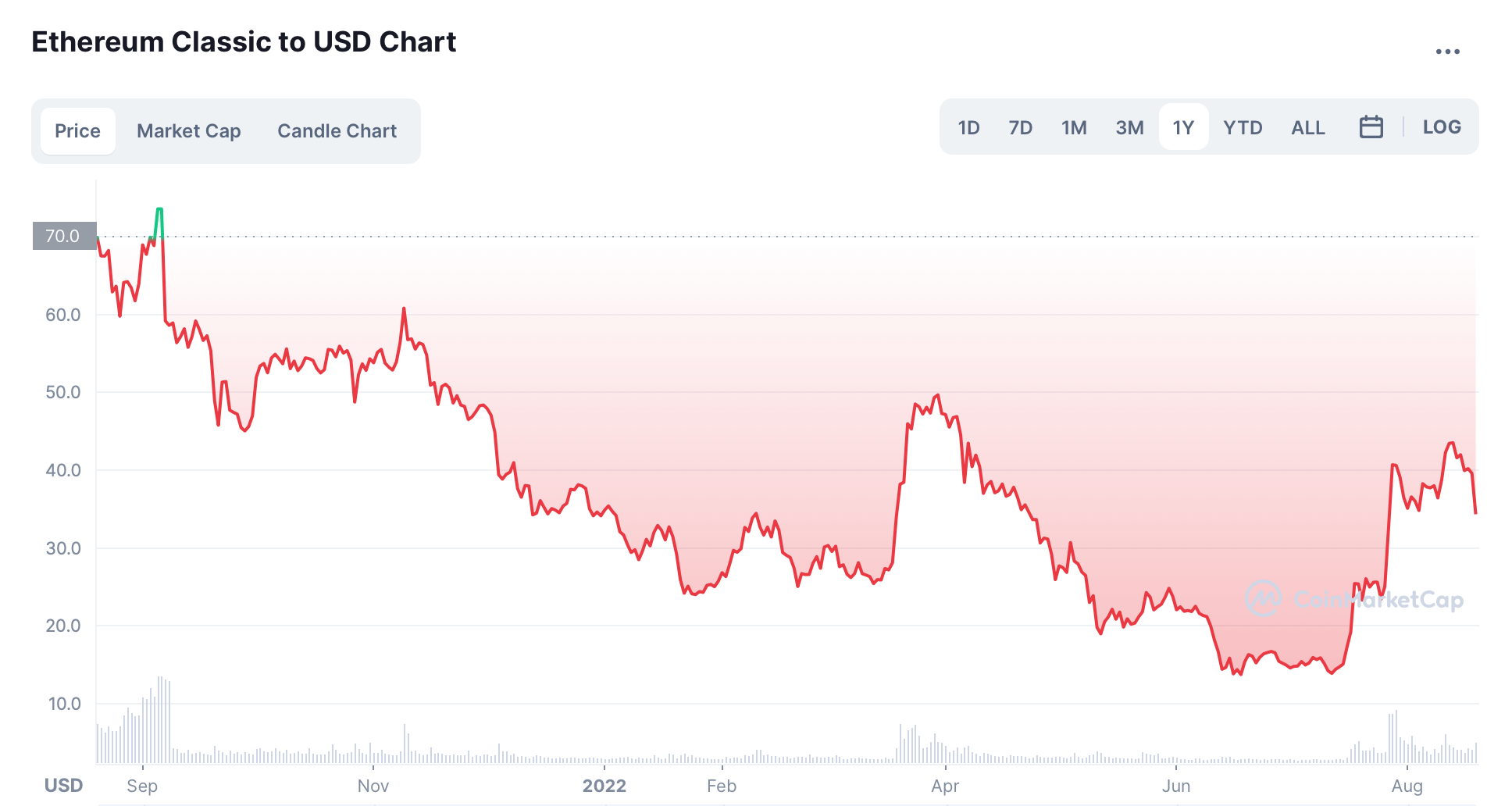Toggle the LOG scale option
This screenshot has height=806, width=1512.
1441,127
